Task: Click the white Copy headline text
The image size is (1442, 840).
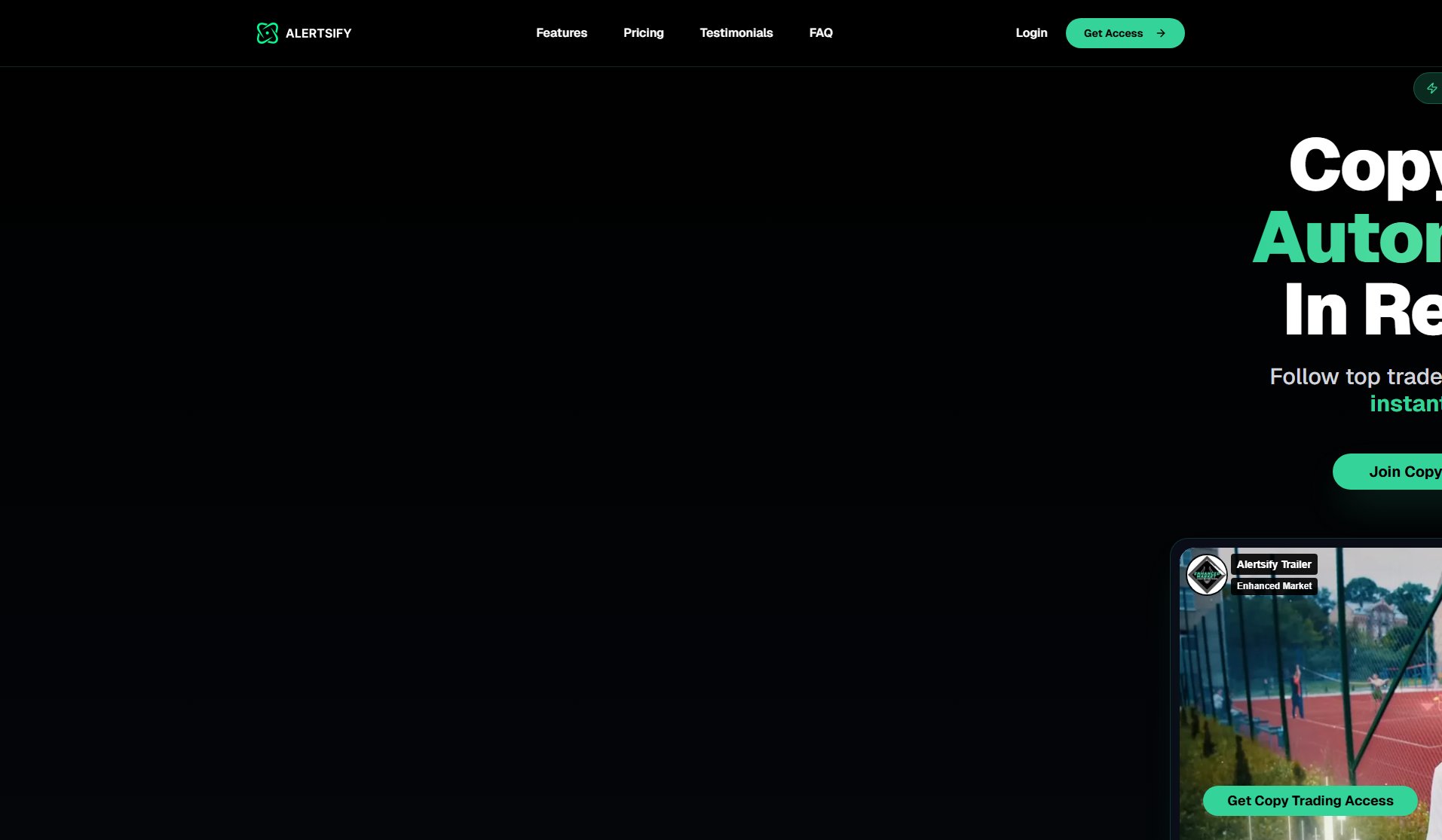Action: point(1364,166)
